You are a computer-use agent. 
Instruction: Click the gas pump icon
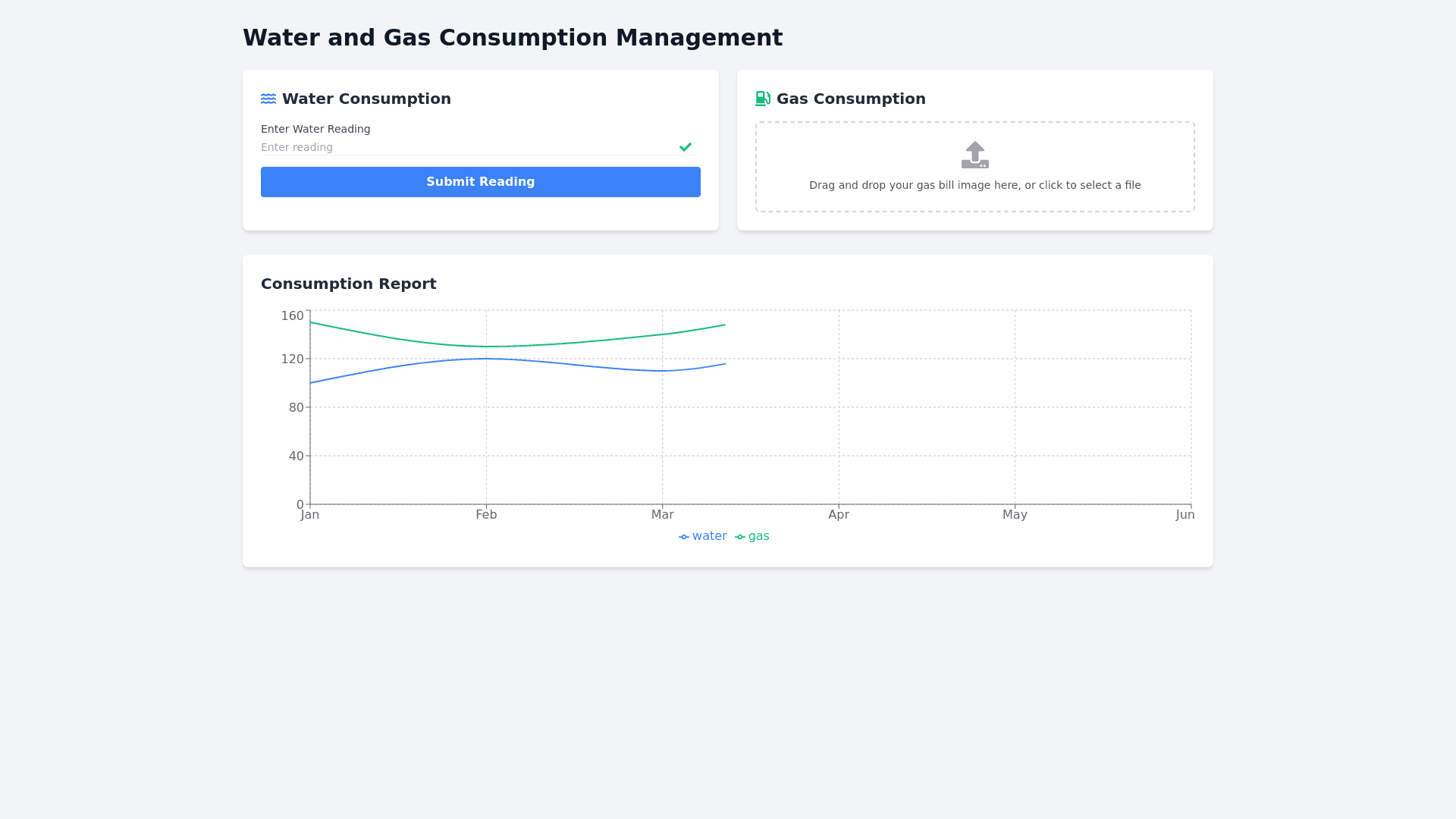[x=763, y=99]
